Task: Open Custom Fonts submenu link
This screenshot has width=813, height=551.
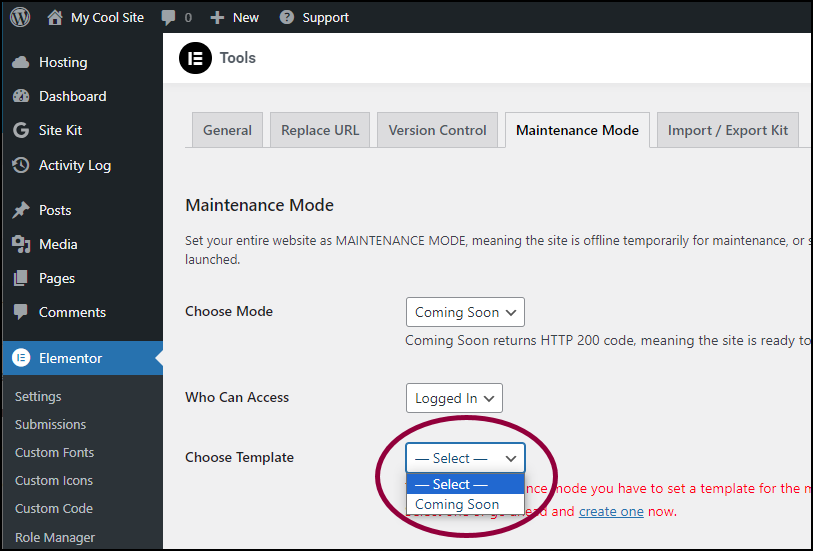Action: coord(54,453)
